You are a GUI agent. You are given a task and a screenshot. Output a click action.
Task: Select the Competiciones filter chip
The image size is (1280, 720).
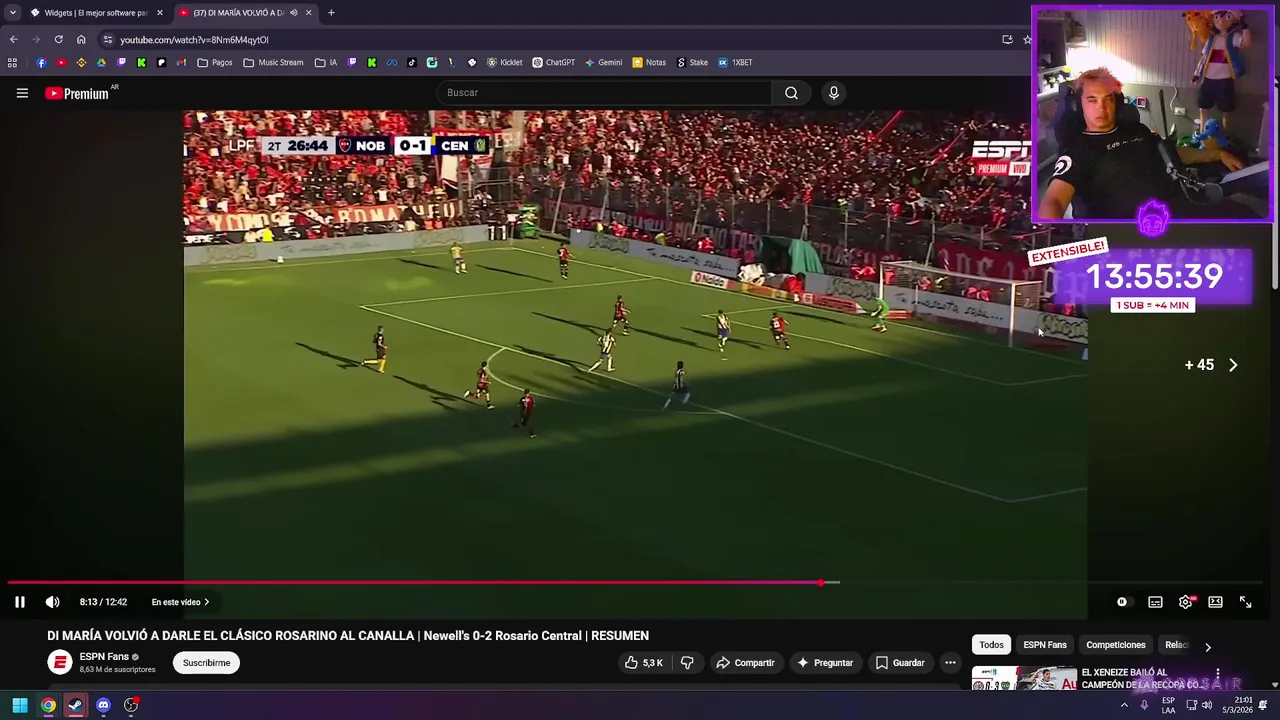coord(1116,645)
